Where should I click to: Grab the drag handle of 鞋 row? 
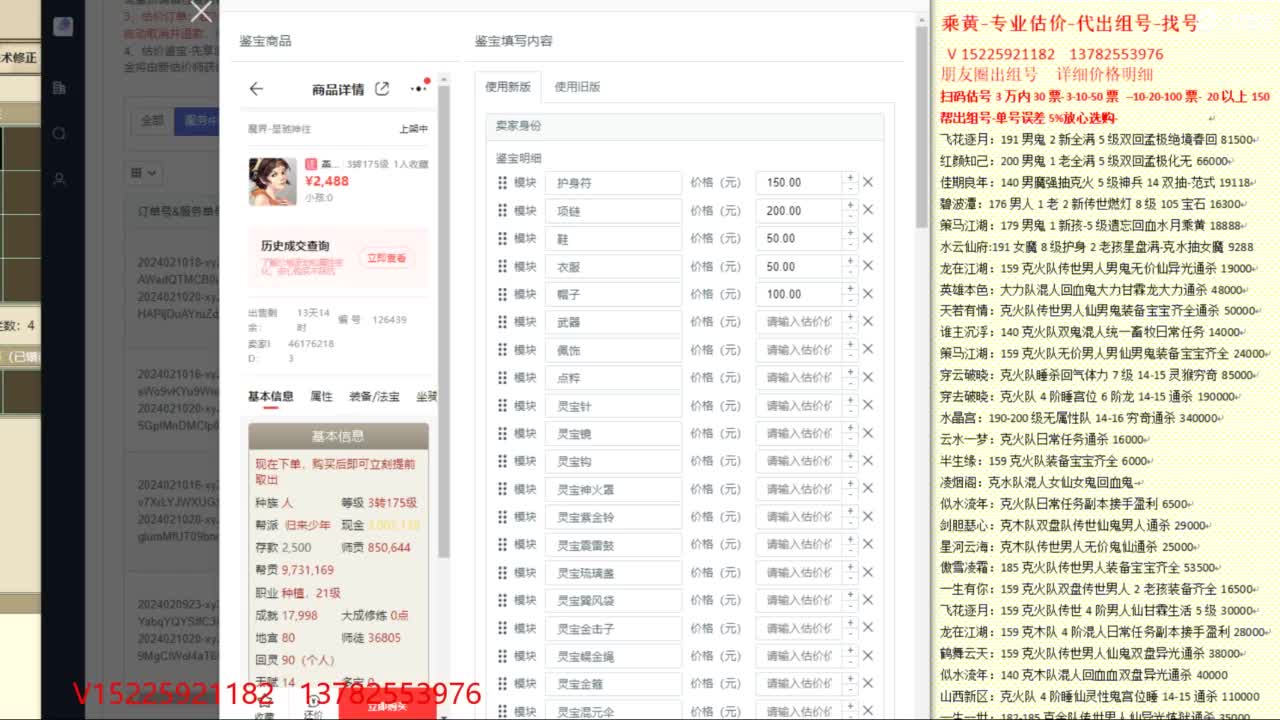click(x=502, y=238)
